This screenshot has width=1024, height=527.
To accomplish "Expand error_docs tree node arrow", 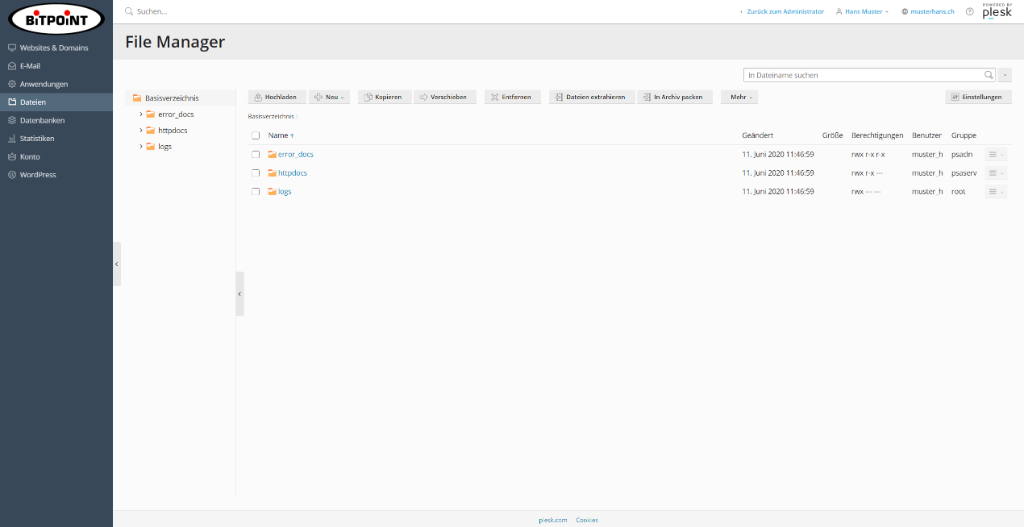I will (141, 114).
